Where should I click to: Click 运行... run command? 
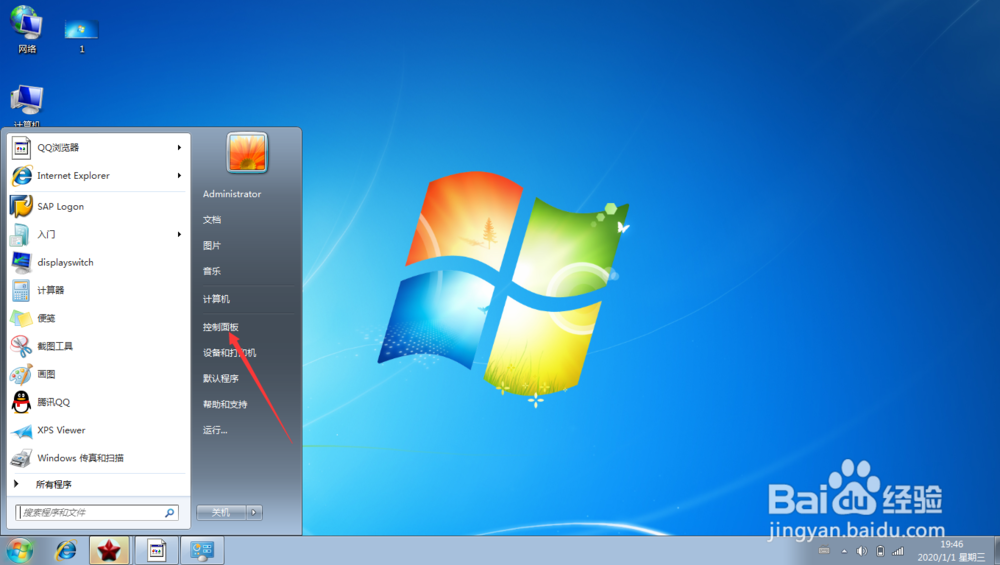coord(215,430)
